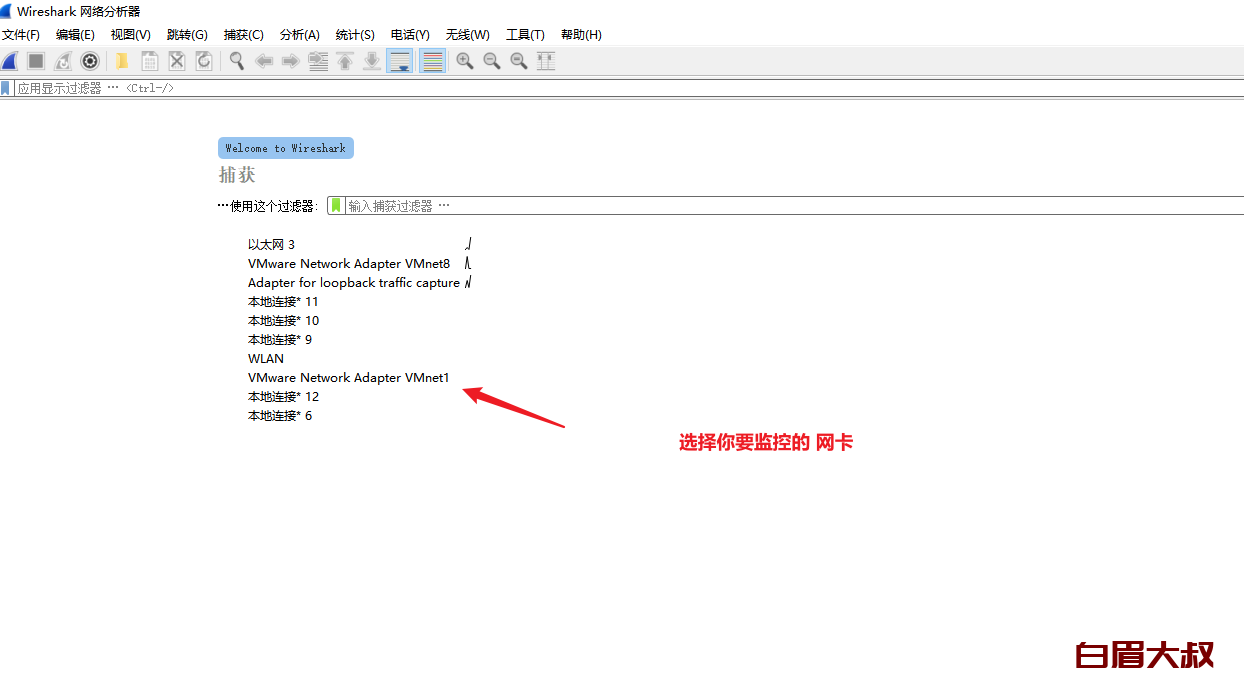Open the 跳转(G) menu

[187, 35]
